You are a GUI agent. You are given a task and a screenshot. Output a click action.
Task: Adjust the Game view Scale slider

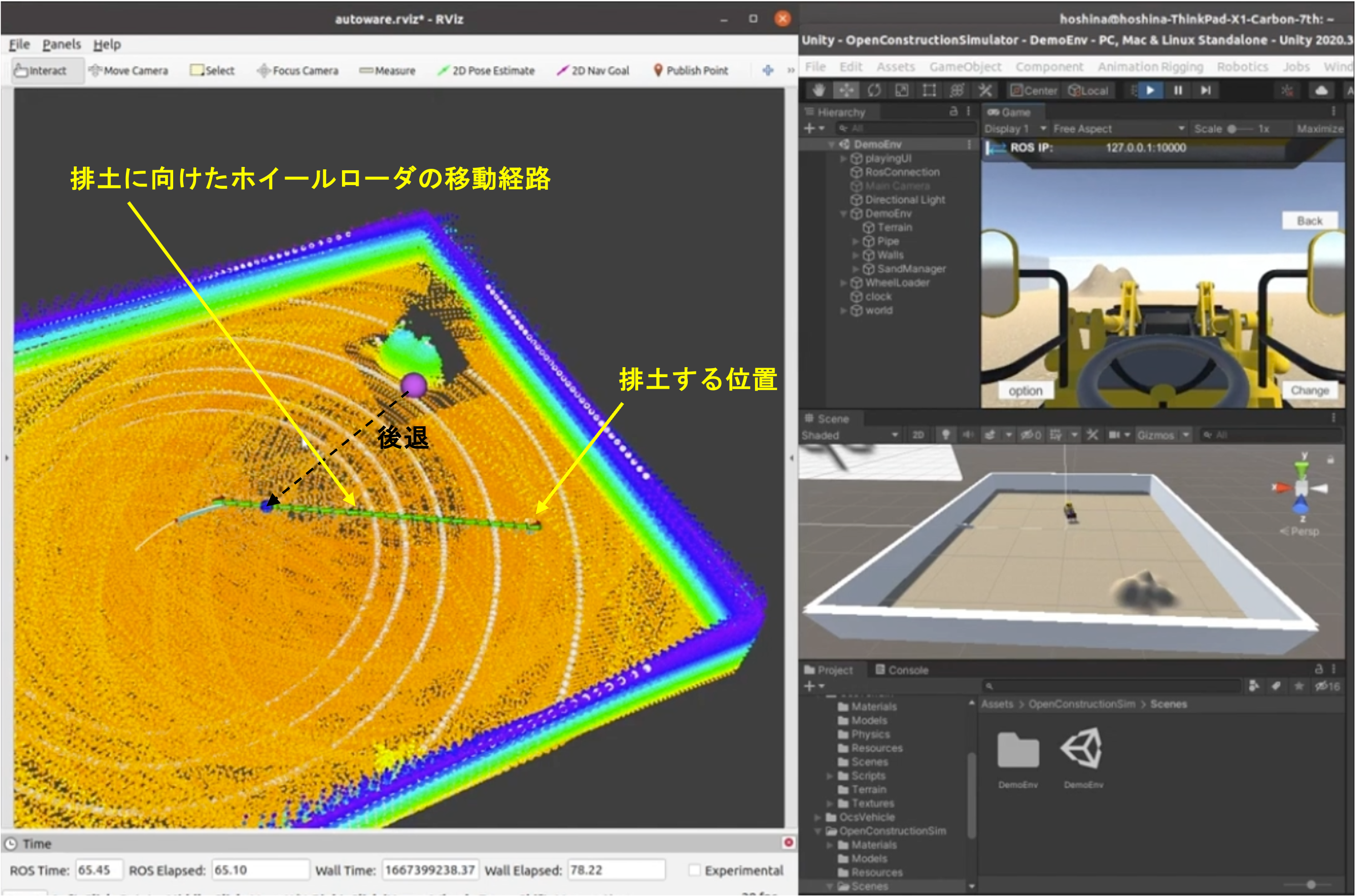1232,129
